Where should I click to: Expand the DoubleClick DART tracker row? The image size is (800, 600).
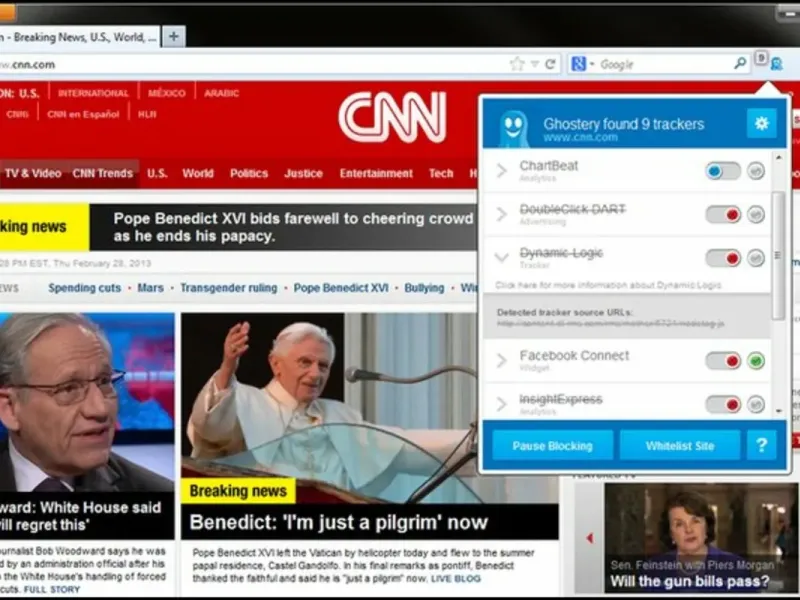tap(502, 214)
